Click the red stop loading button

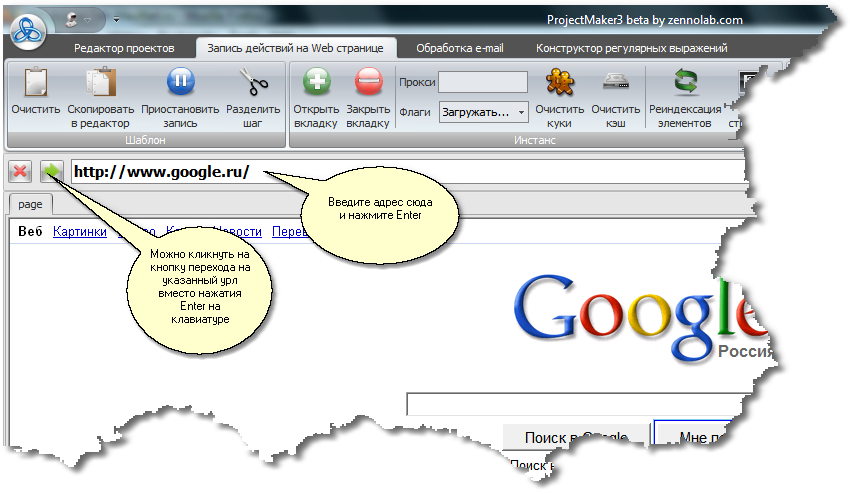pyautogui.click(x=19, y=171)
